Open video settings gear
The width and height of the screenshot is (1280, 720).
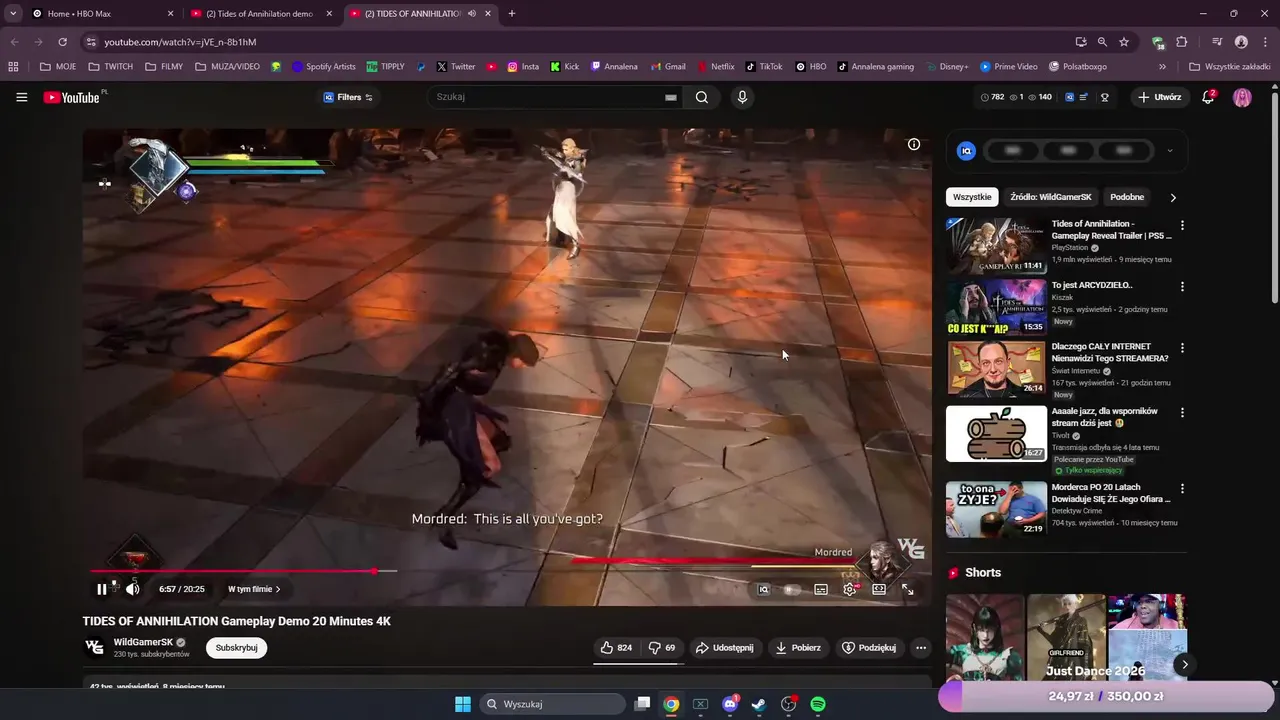pyautogui.click(x=849, y=589)
